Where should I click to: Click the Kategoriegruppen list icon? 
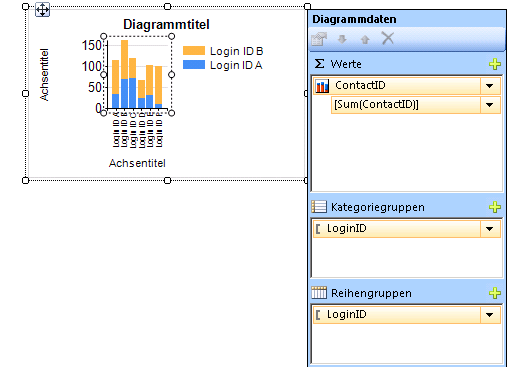319,207
